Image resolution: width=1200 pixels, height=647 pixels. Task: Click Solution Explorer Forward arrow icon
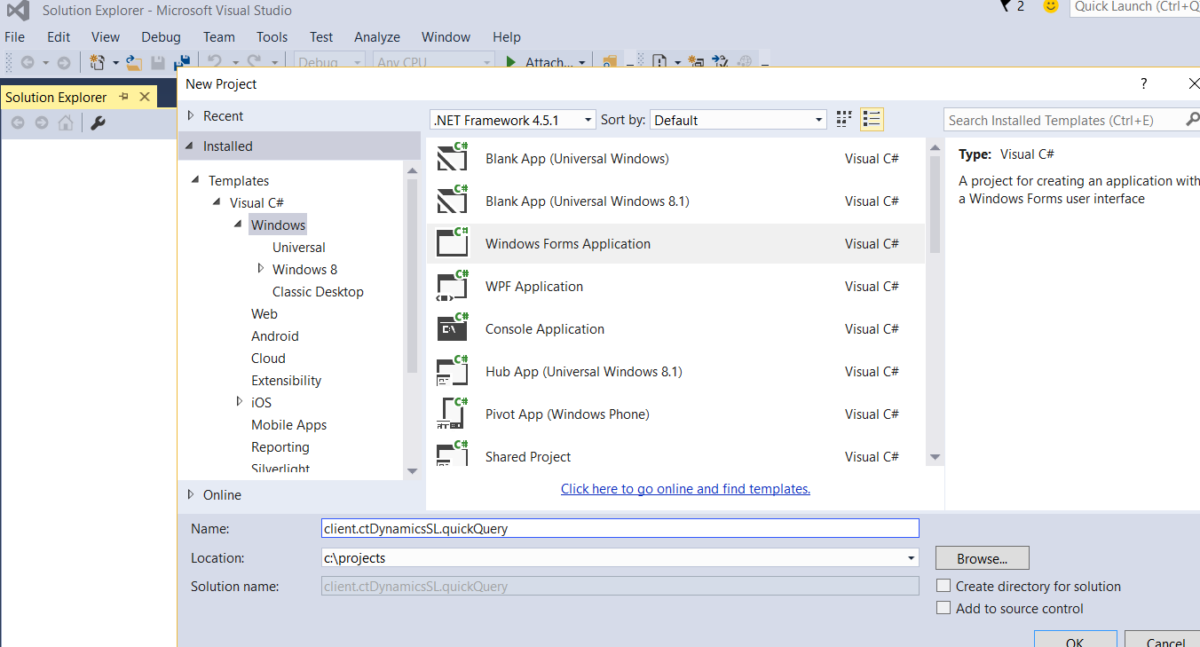point(41,123)
